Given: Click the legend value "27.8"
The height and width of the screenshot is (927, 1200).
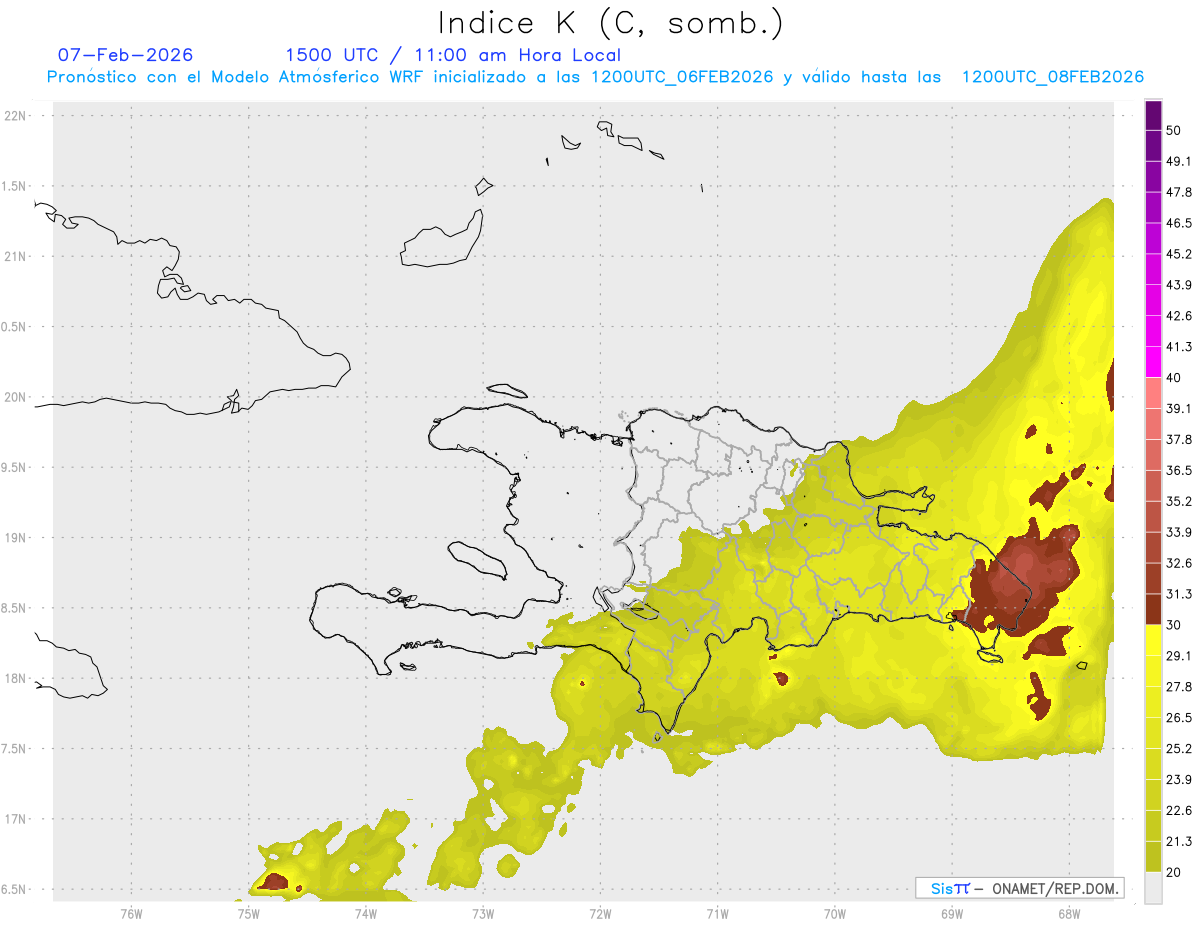Looking at the screenshot, I should pos(1179,687).
